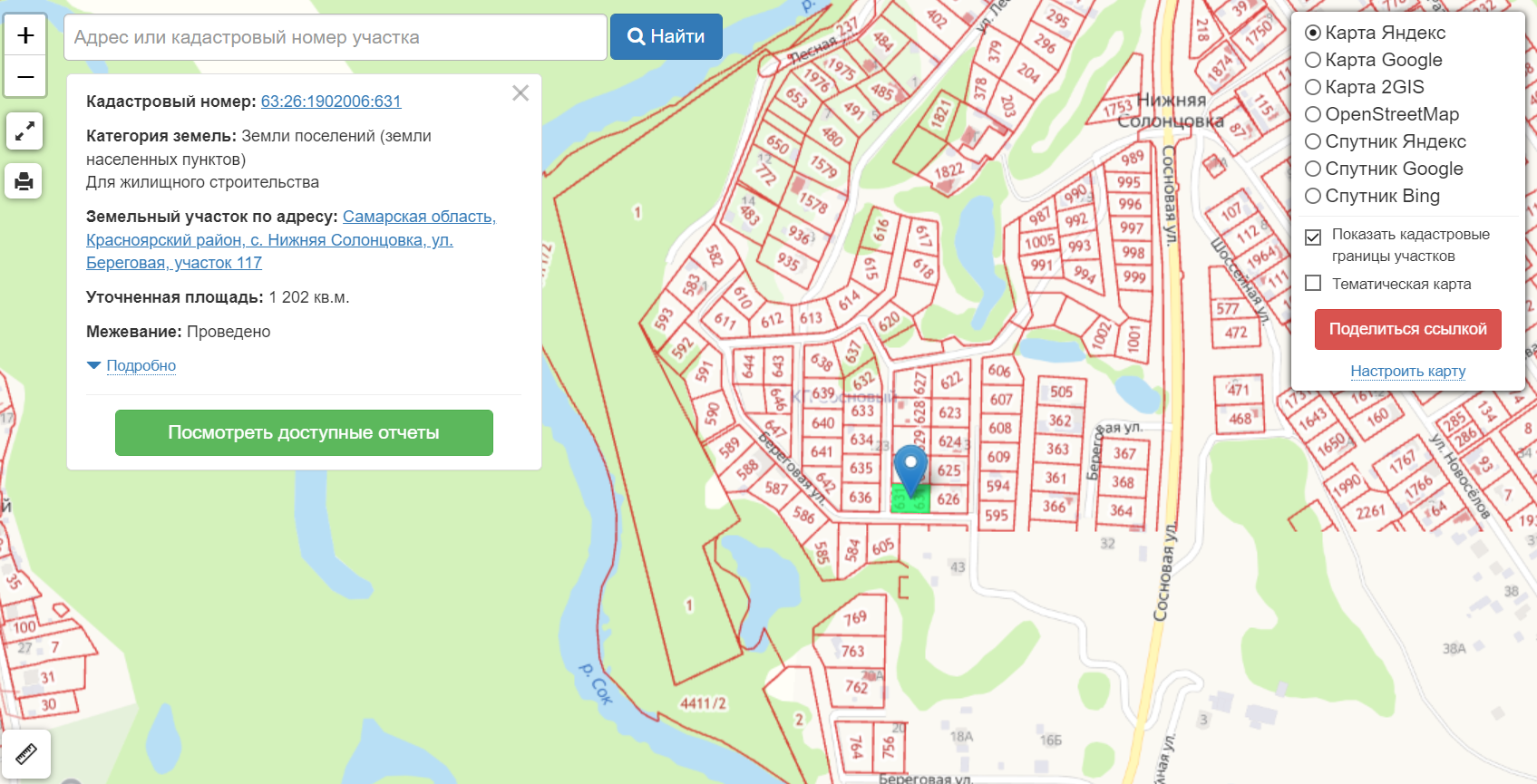Click parcel 472 on the map
This screenshot has height=784, width=1537.
click(x=1236, y=333)
